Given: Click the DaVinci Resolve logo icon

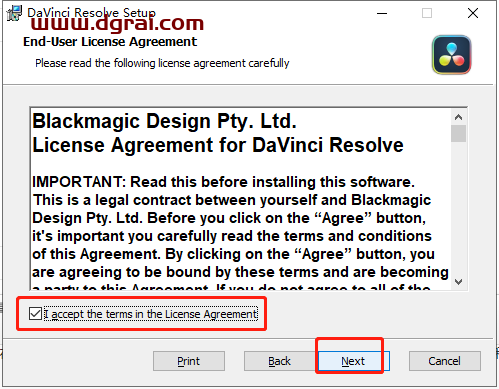Looking at the screenshot, I should pos(452,55).
